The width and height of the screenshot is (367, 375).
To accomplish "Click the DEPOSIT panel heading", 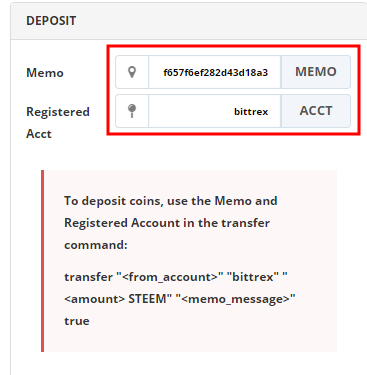I will click(x=51, y=21).
